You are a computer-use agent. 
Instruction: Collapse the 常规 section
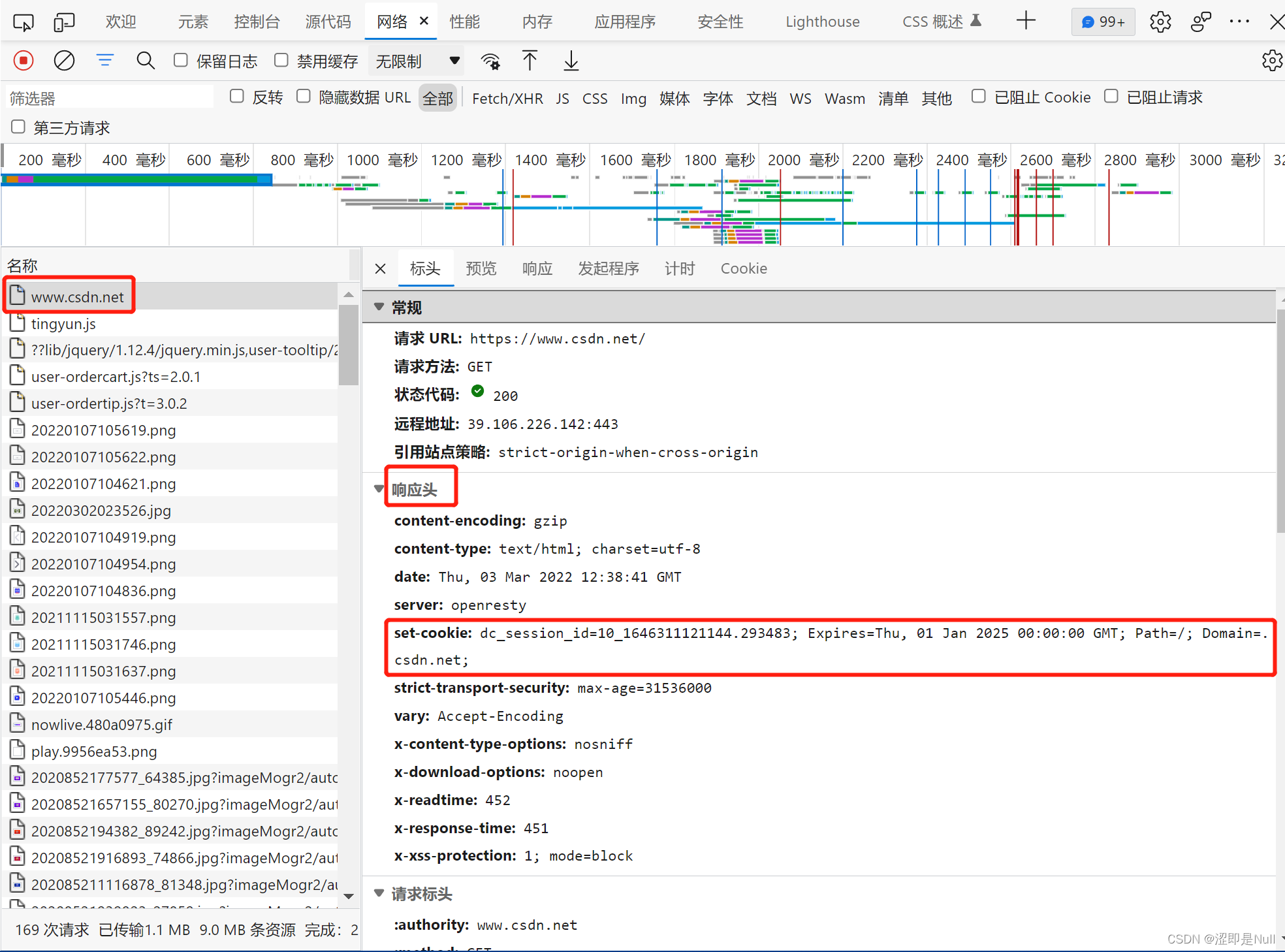(379, 307)
